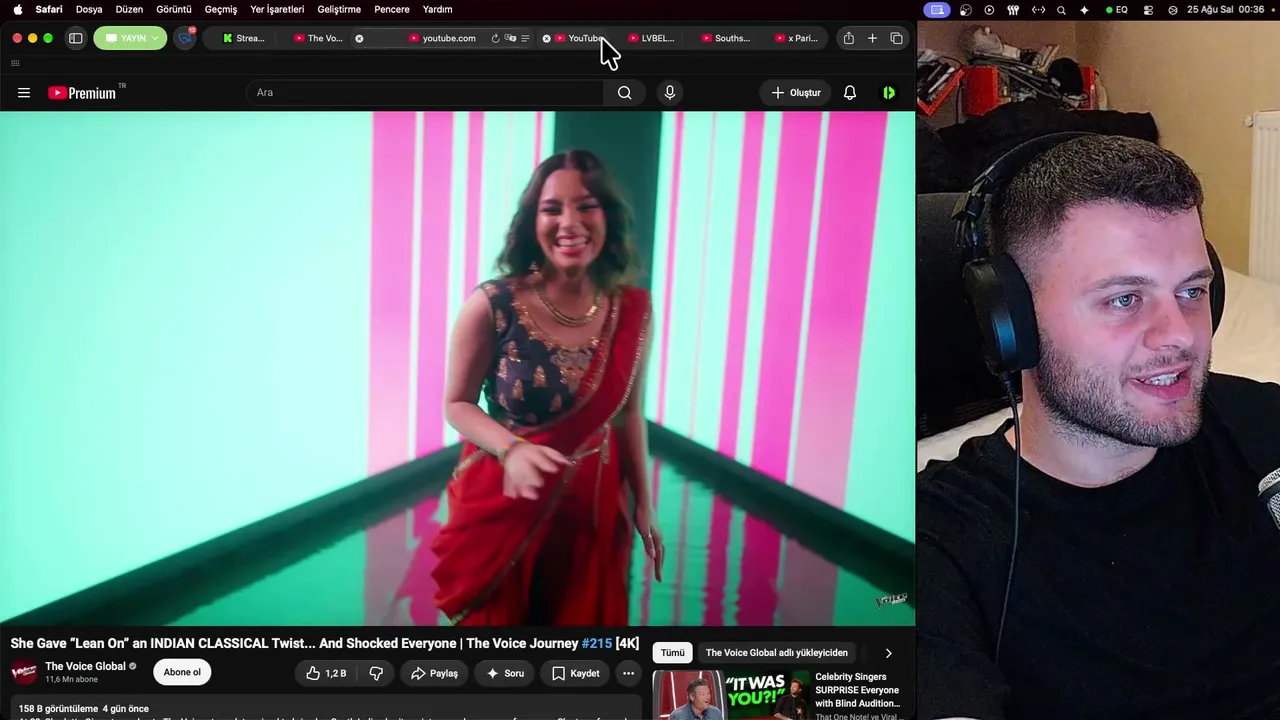Show Safari tab overview

click(896, 38)
